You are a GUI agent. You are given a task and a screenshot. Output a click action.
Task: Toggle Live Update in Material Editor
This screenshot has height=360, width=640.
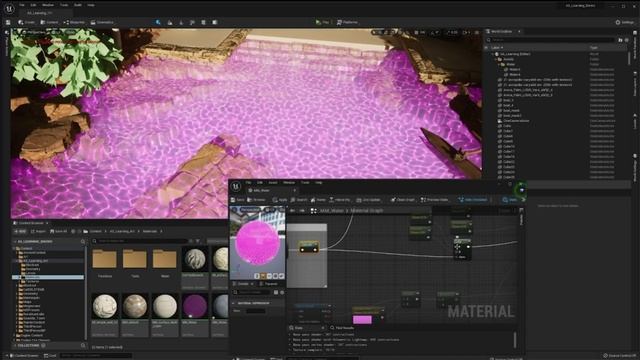(369, 200)
